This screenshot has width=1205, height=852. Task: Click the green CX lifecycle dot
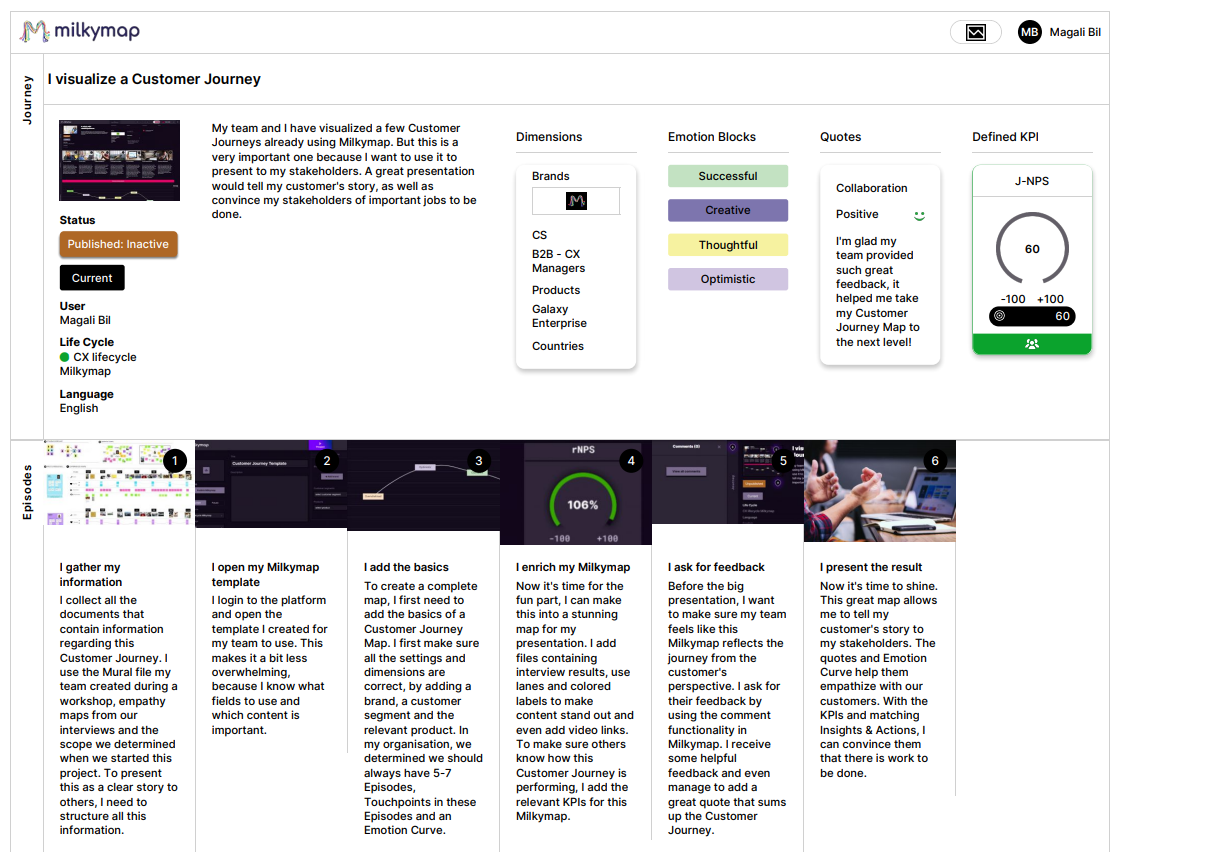65,357
